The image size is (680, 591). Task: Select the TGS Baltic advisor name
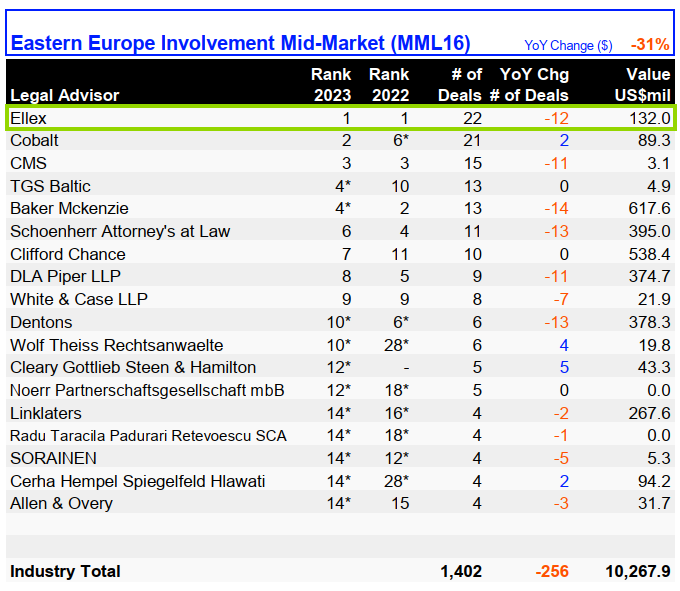point(50,186)
